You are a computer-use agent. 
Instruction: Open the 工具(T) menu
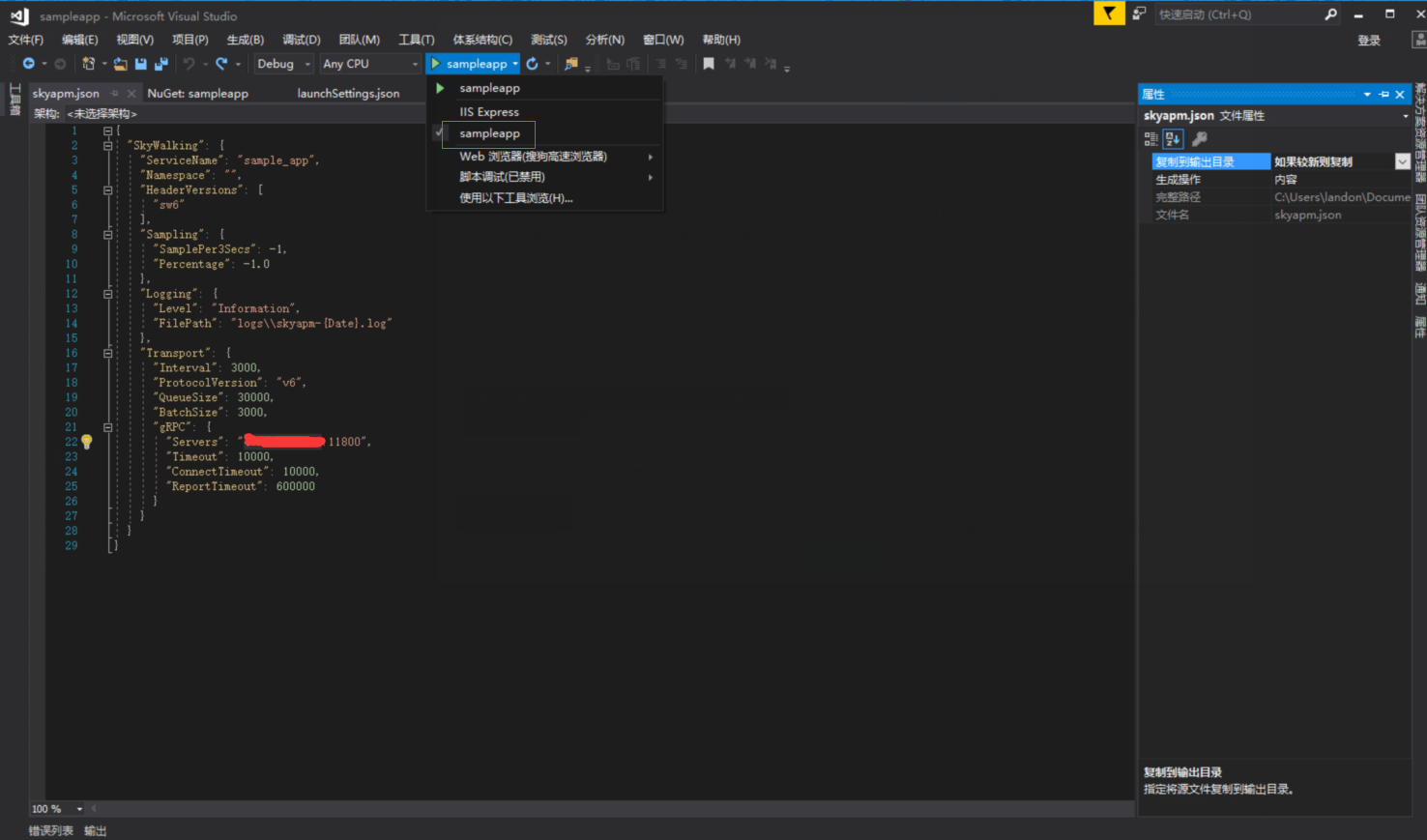pos(416,40)
